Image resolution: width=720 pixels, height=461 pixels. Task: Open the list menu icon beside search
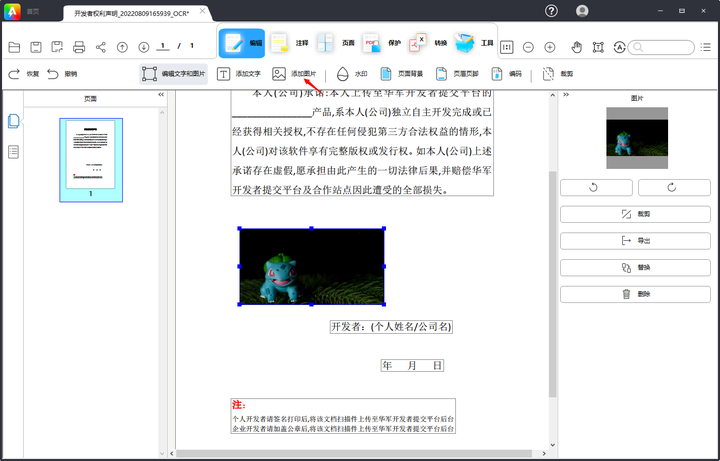(x=706, y=47)
